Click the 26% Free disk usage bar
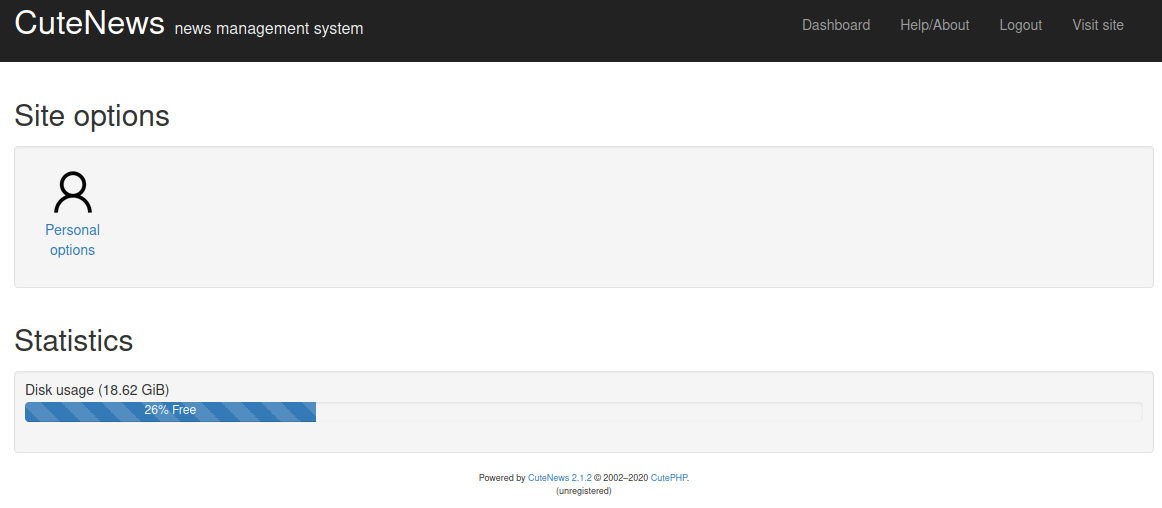1162x508 pixels. [x=170, y=412]
